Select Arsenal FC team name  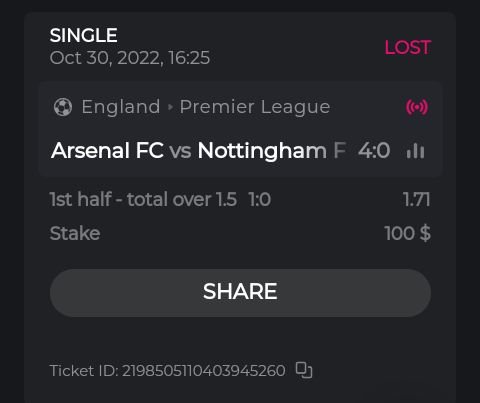107,150
